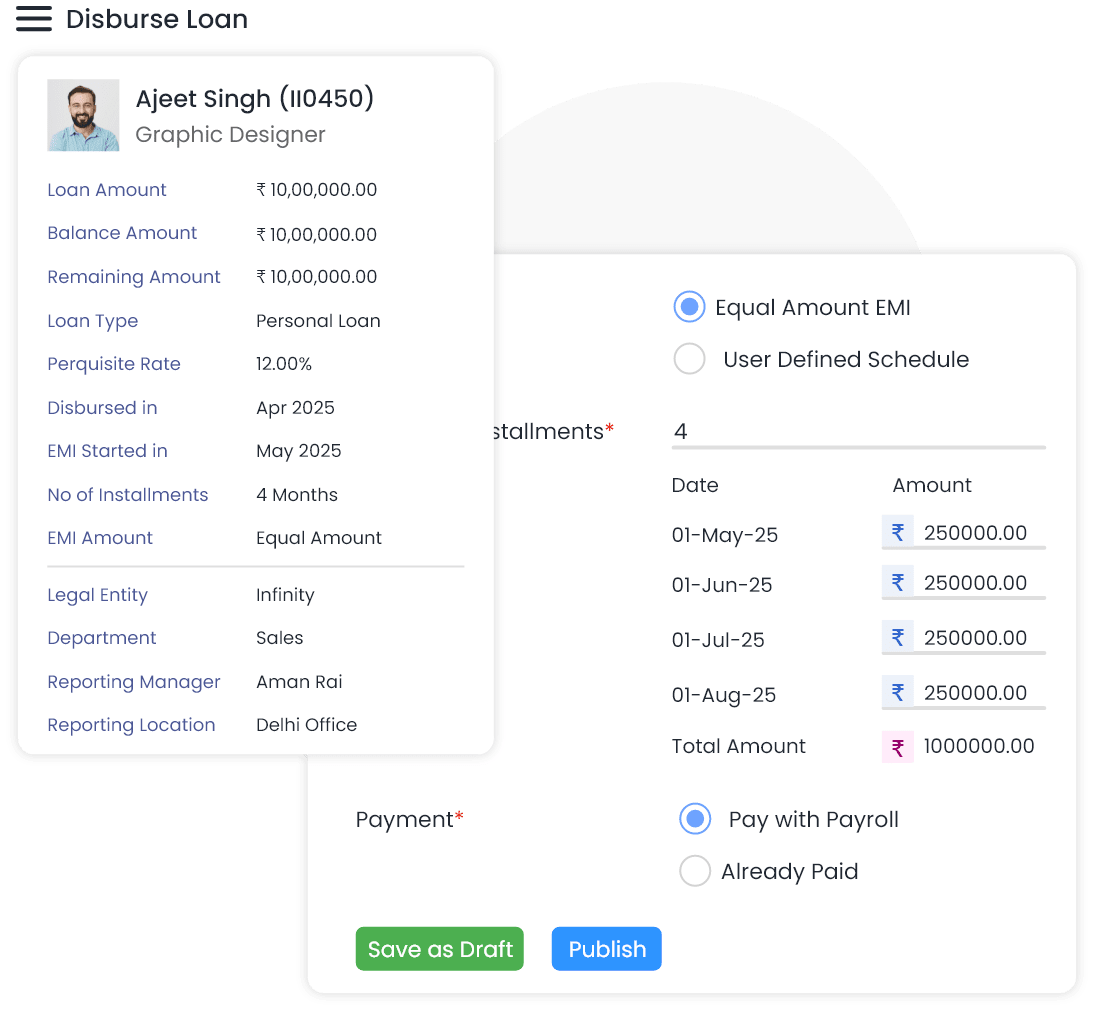Click rupee icon for 01-May-25 installment
Image resolution: width=1095 pixels, height=1011 pixels.
[897, 532]
